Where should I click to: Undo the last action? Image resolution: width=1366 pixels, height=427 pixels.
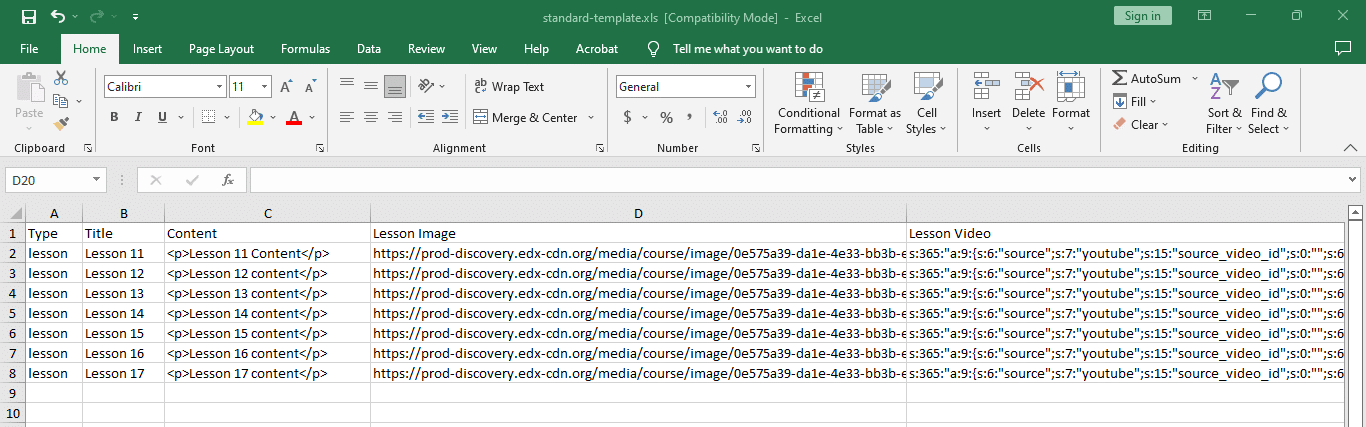coord(58,17)
